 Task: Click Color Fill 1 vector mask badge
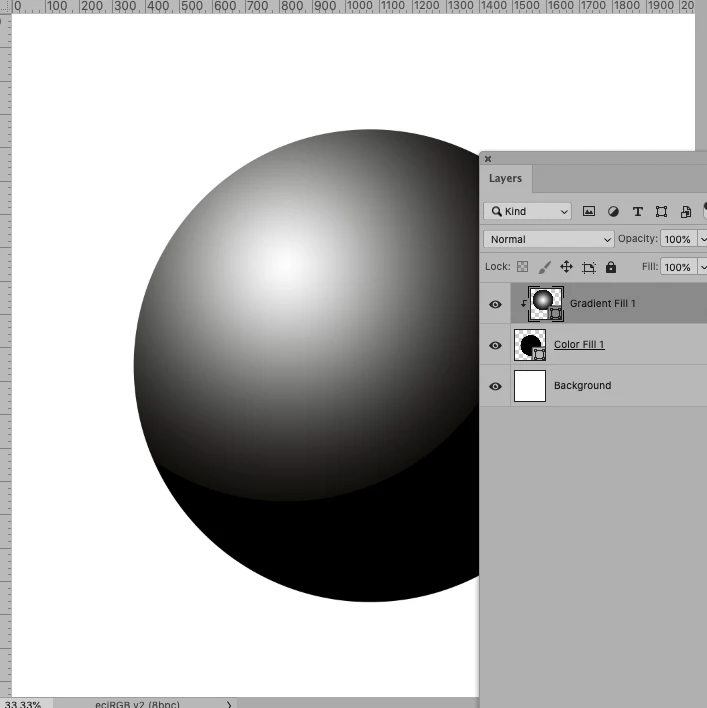(539, 354)
